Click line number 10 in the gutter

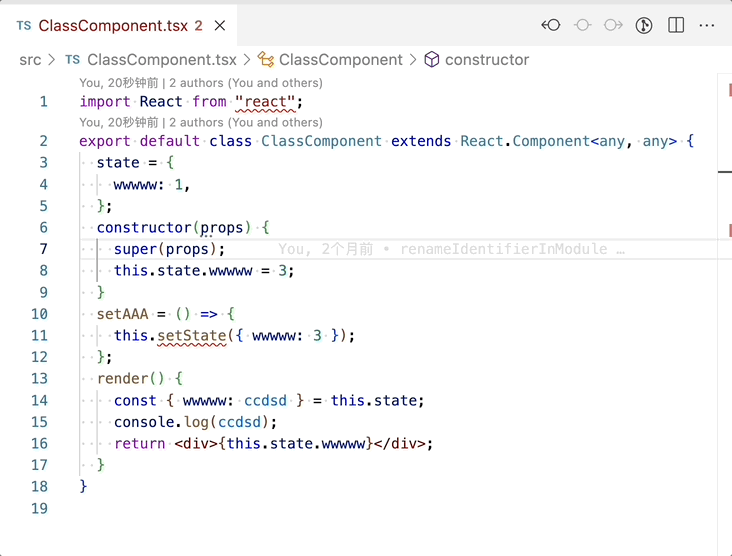[40, 314]
